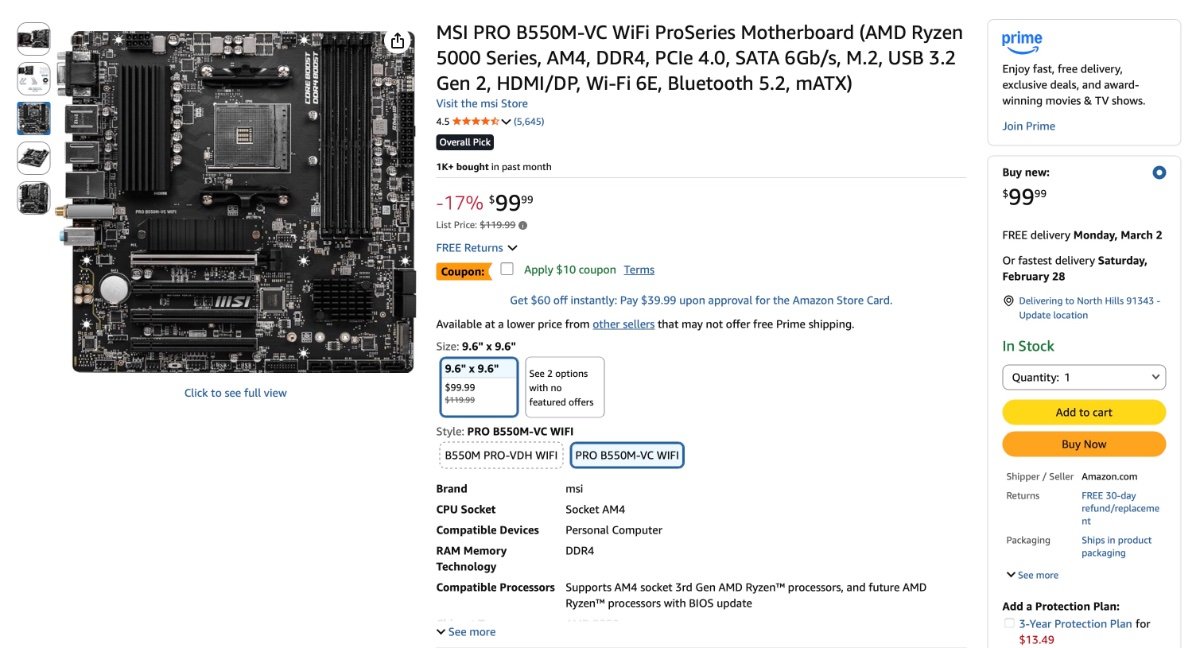1200x648 pixels.
Task: Choose the 9.6" x 9.6" size option
Action: (x=479, y=386)
